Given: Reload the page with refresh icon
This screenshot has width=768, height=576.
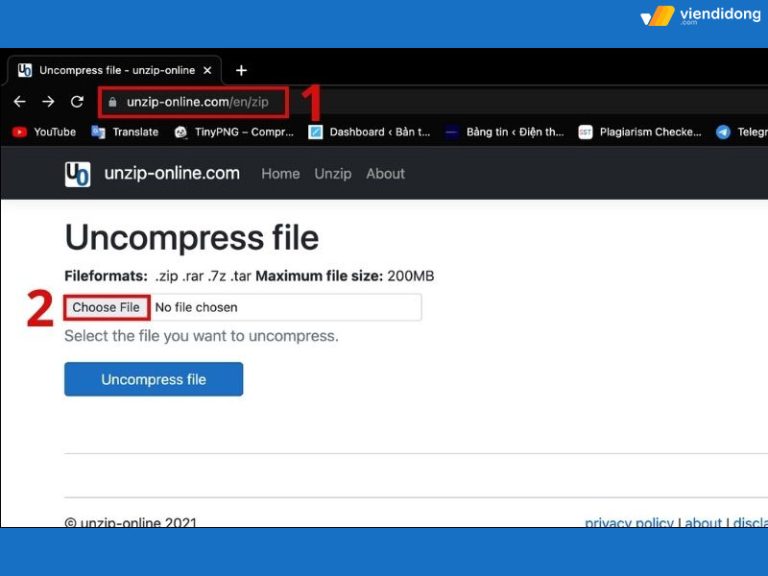Looking at the screenshot, I should [77, 102].
